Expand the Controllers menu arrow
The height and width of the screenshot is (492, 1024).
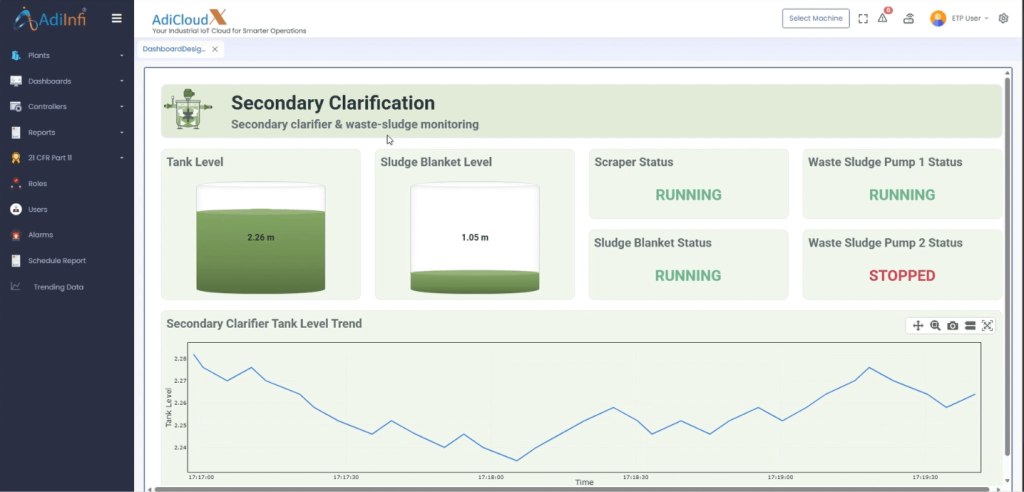point(121,107)
